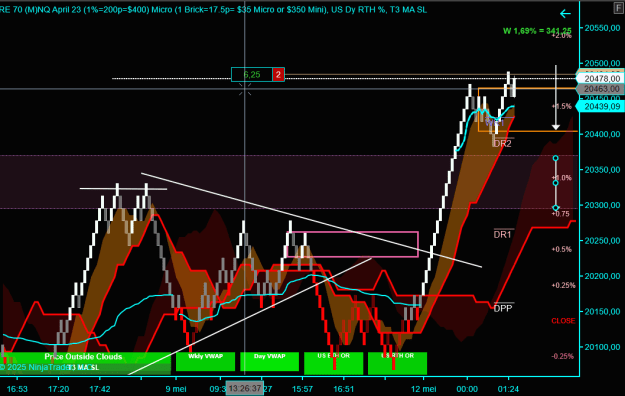625x396 pixels.
Task: Click the DR1 pivot level label
Action: [502, 234]
